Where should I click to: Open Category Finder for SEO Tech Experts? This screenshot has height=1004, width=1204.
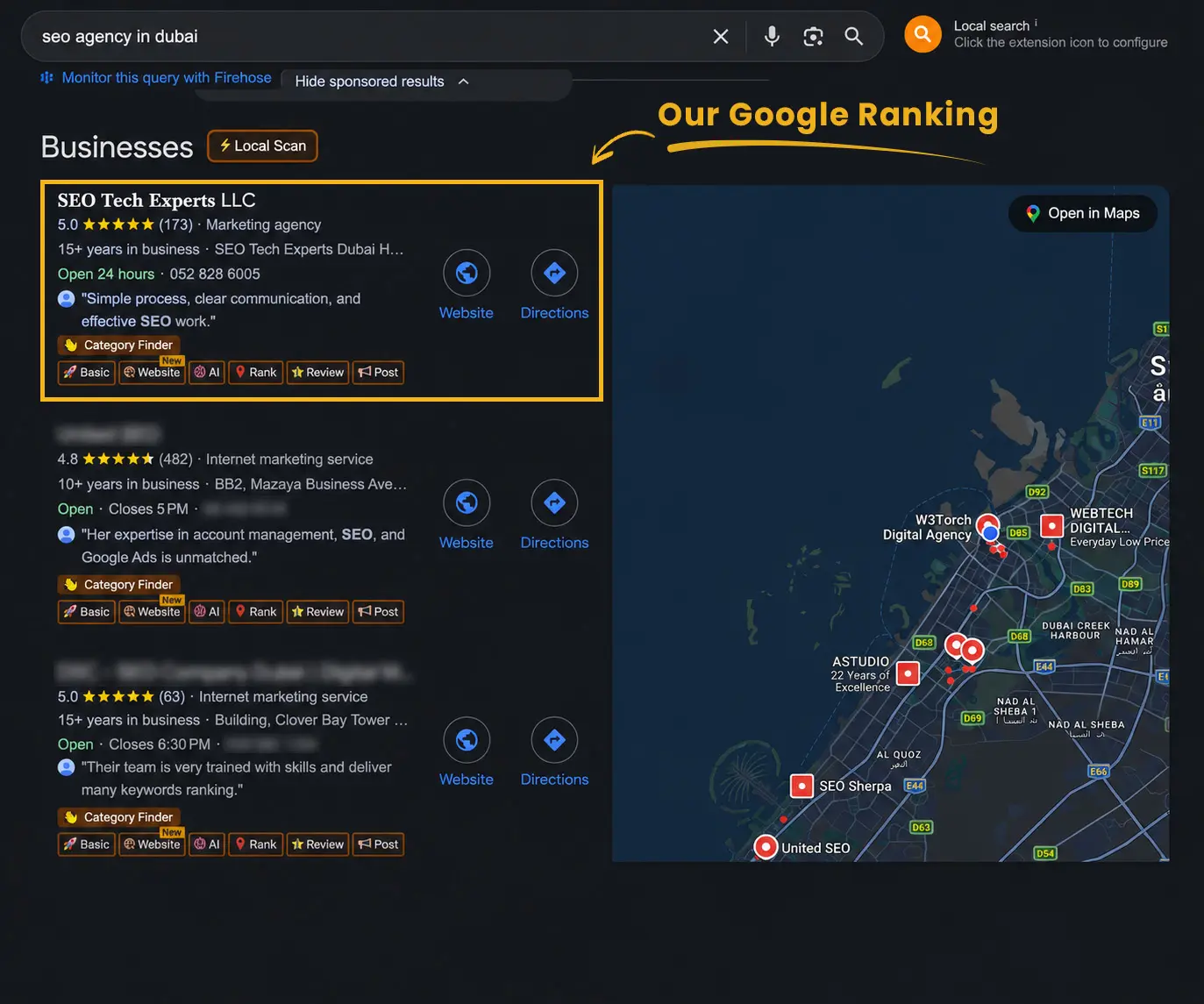pyautogui.click(x=119, y=345)
